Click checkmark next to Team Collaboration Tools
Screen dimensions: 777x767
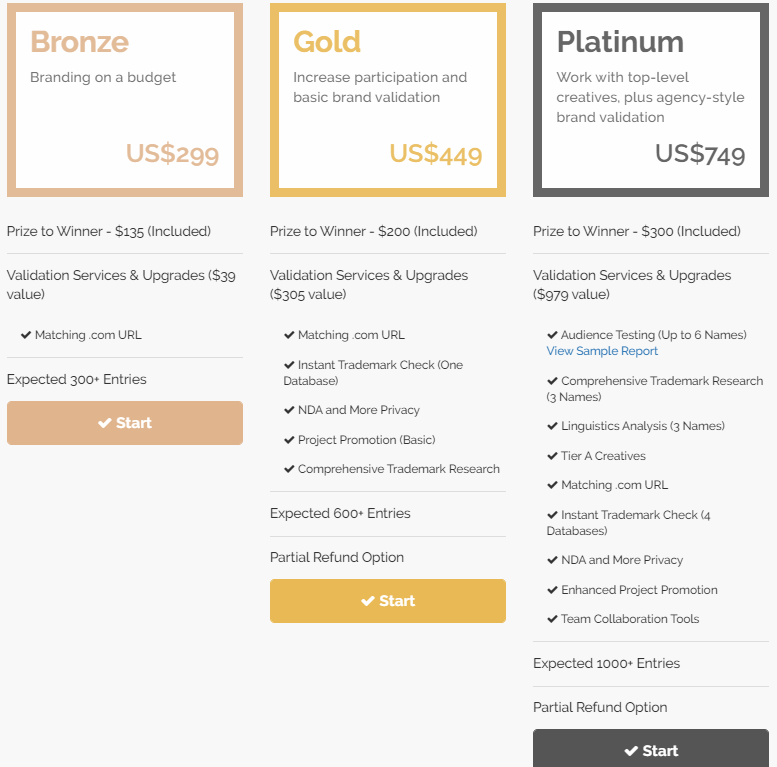point(552,619)
